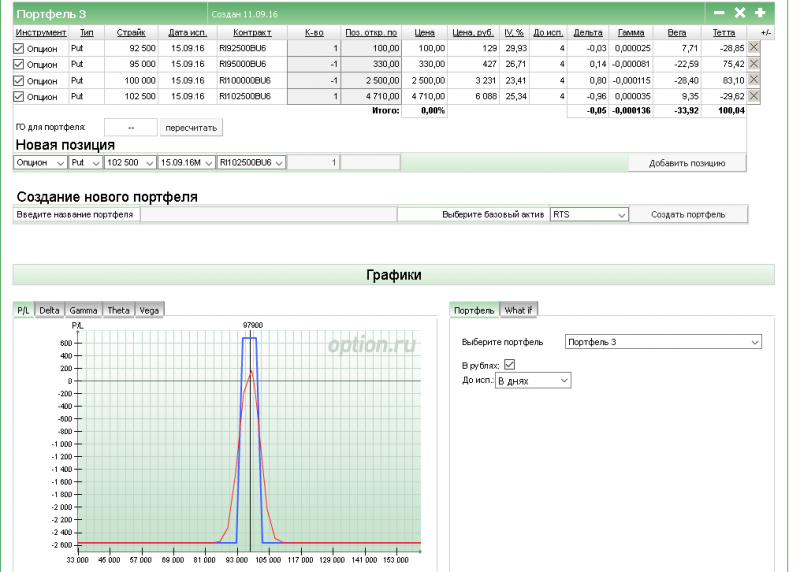Remove the 95 000 strike position
Screen dimensions: 800x572
754,64
